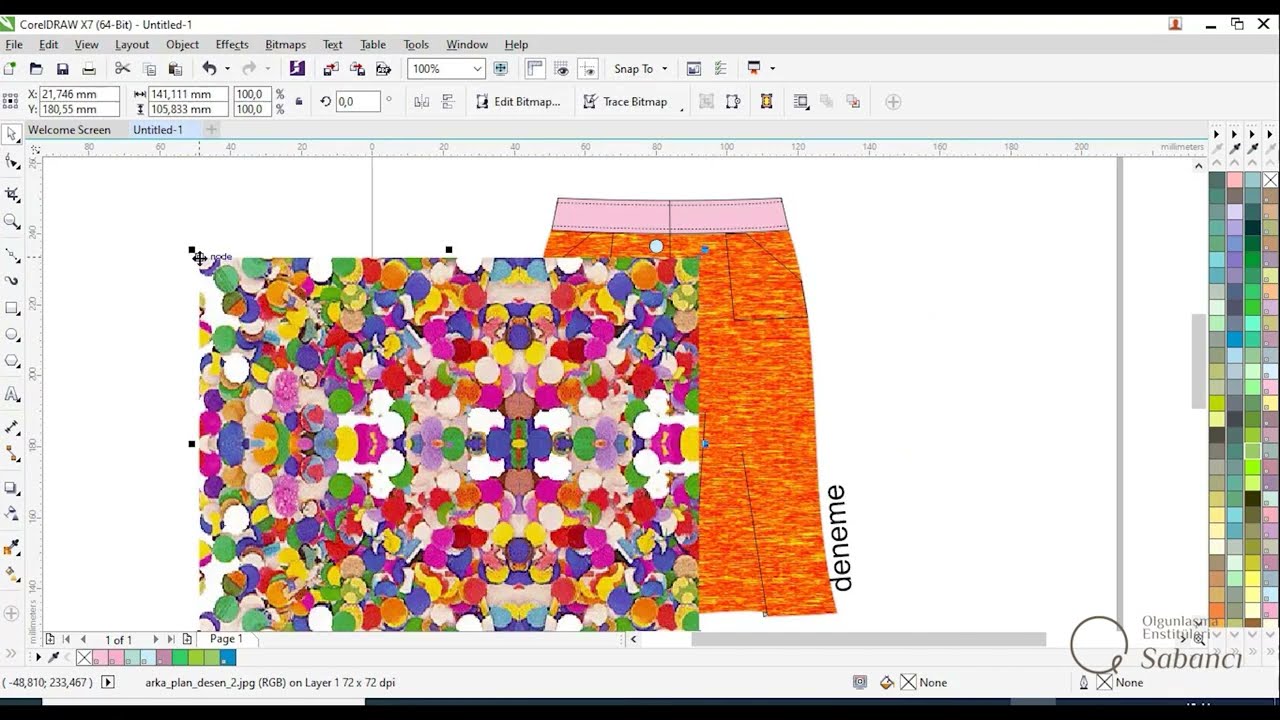Select the Freehand tool
The width and height of the screenshot is (1280, 720).
pyautogui.click(x=12, y=254)
